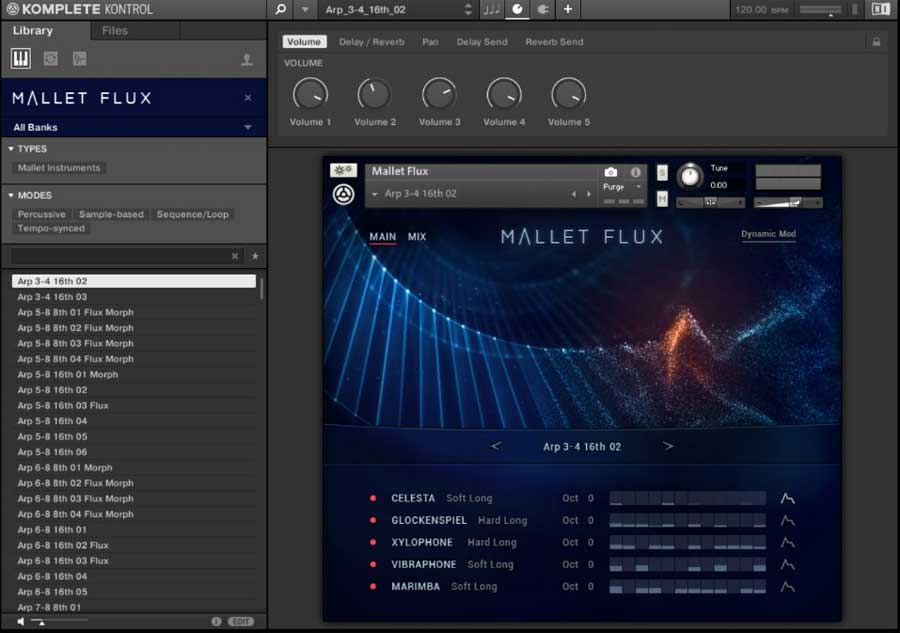
Task: Click the preset search input field
Action: pyautogui.click(x=119, y=256)
